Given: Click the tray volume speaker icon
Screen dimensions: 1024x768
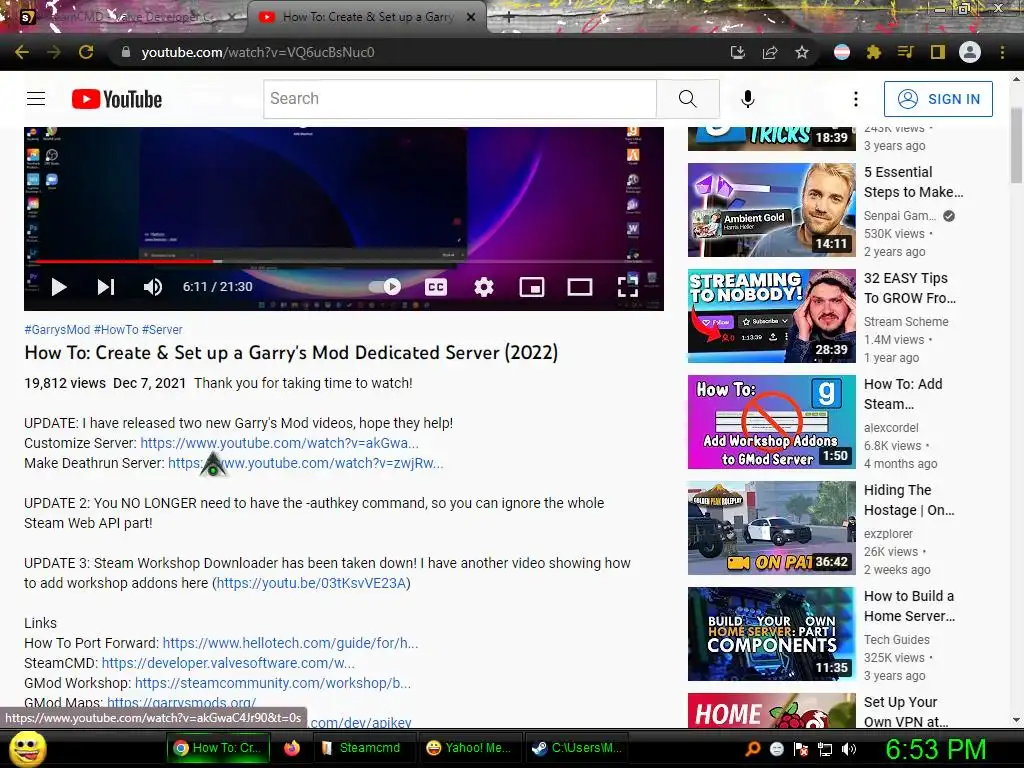Looking at the screenshot, I should 849,749.
